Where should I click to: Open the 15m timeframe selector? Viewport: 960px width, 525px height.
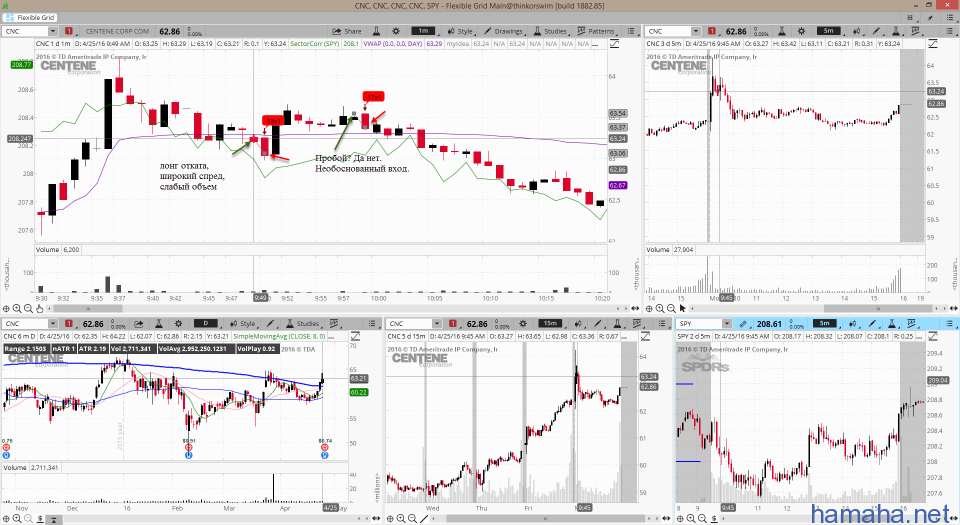click(550, 324)
